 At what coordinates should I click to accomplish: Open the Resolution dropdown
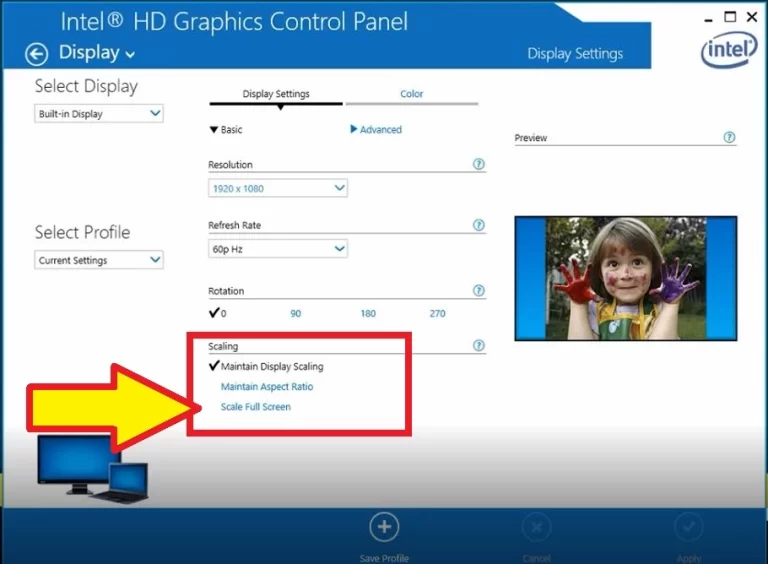pos(277,188)
